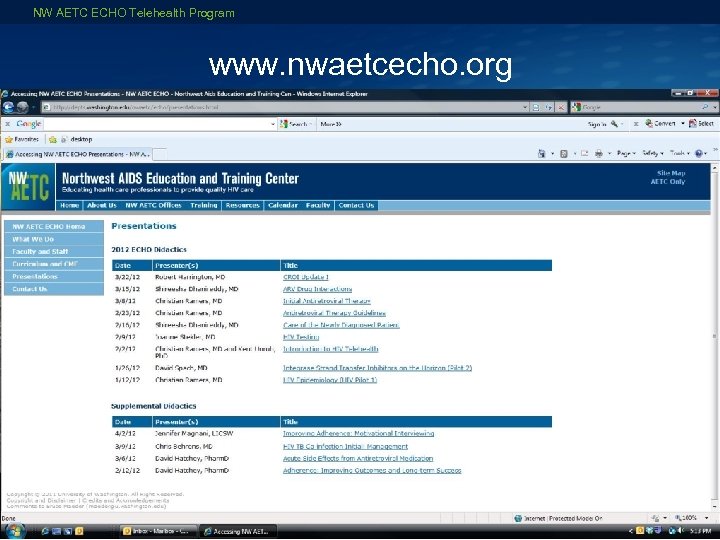The image size is (720, 540).
Task: Open the desktop favorites bar shortcut
Action: (77, 139)
